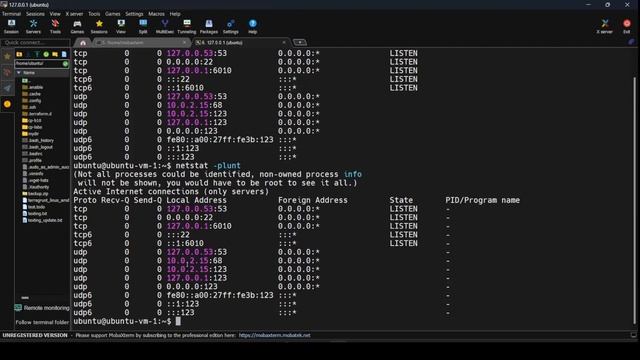The height and width of the screenshot is (360, 640).
Task: Open the X server menu
Action: pos(74,14)
